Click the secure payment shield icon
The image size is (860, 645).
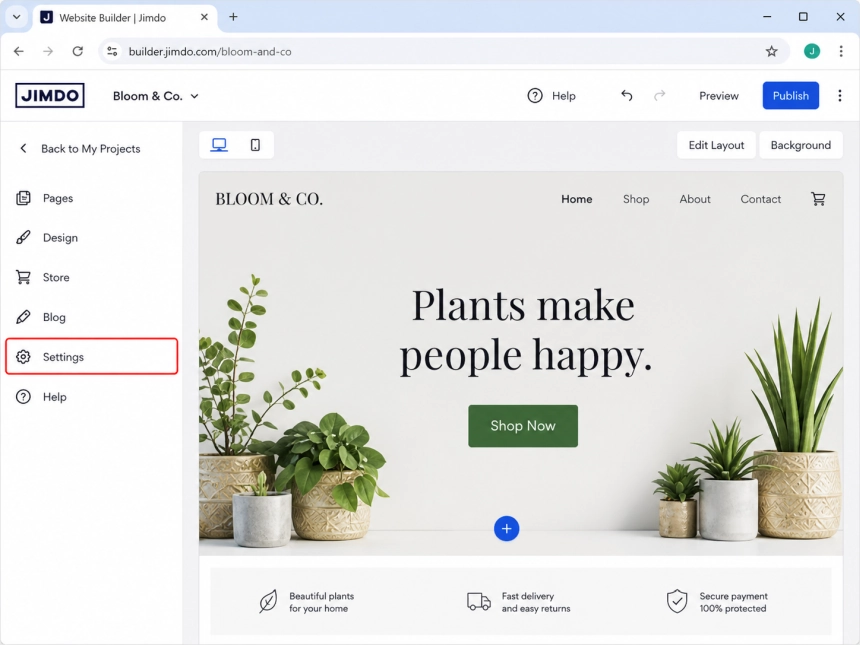click(677, 602)
